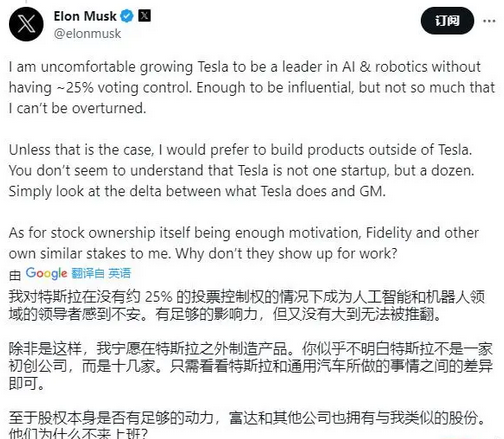Click the Chinese paragraph beginning 我对特斯拉
The image size is (504, 439).
(247, 306)
